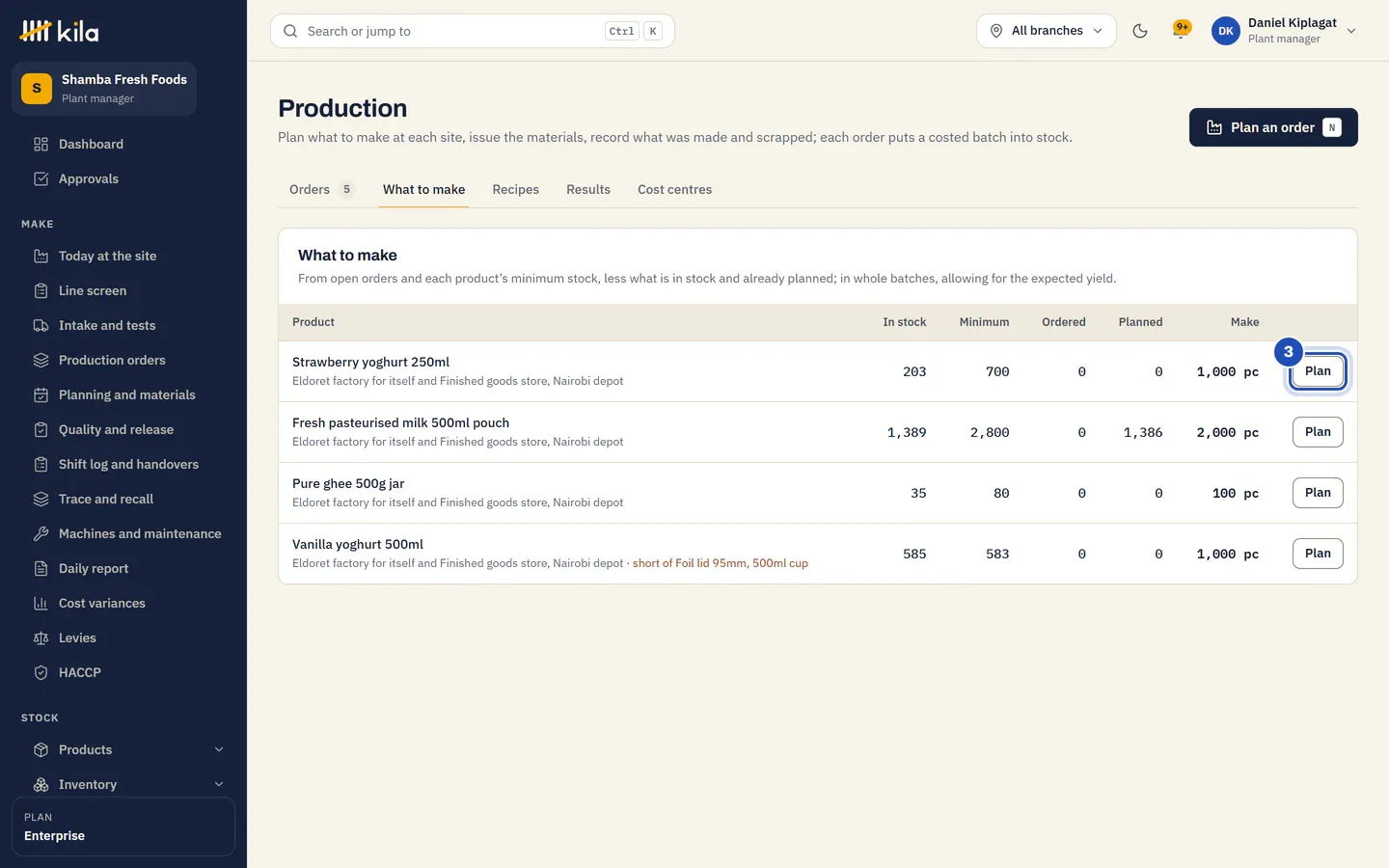Image resolution: width=1389 pixels, height=868 pixels.
Task: Open Shift log and handovers
Action: (123, 464)
